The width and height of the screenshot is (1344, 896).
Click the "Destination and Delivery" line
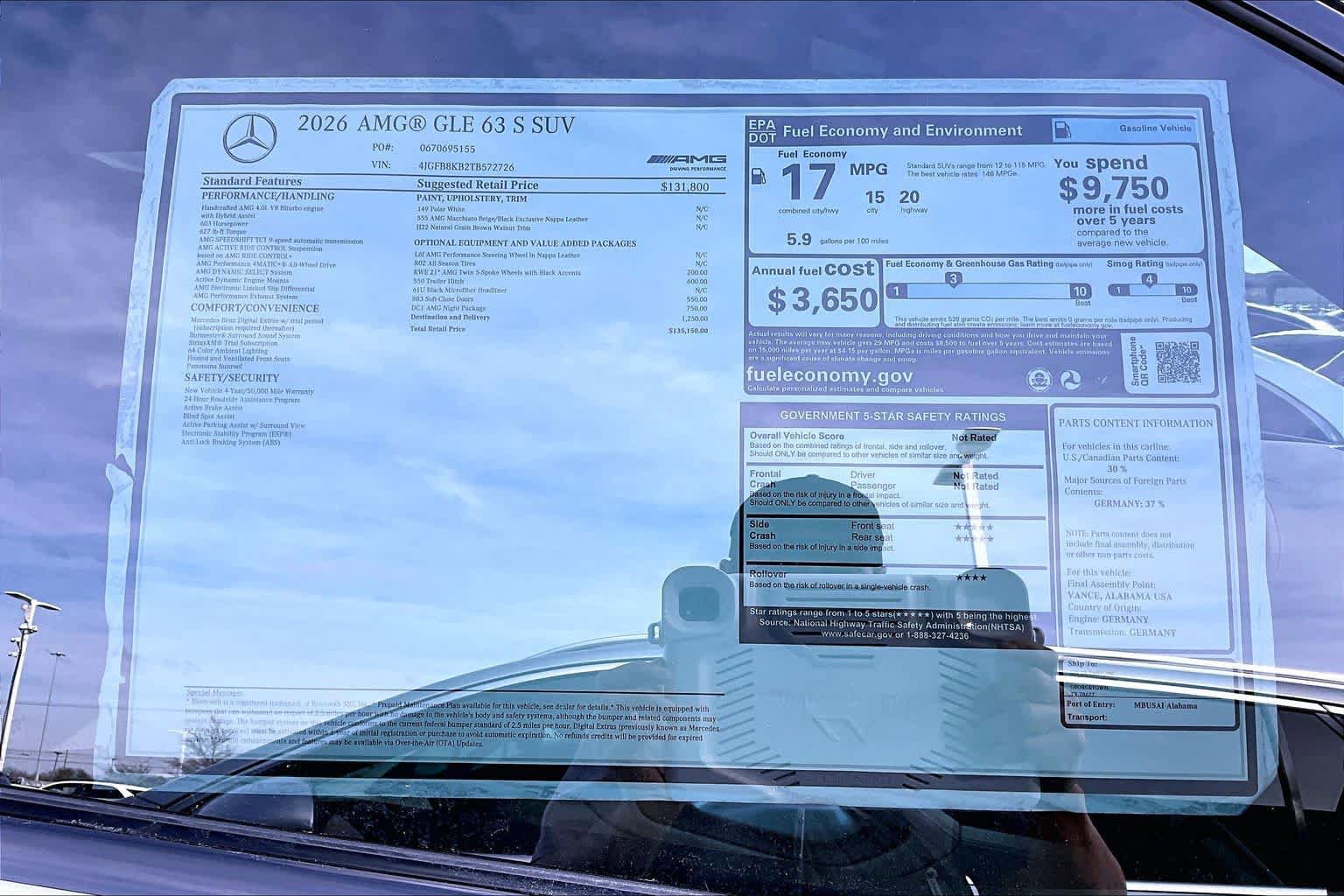point(451,318)
